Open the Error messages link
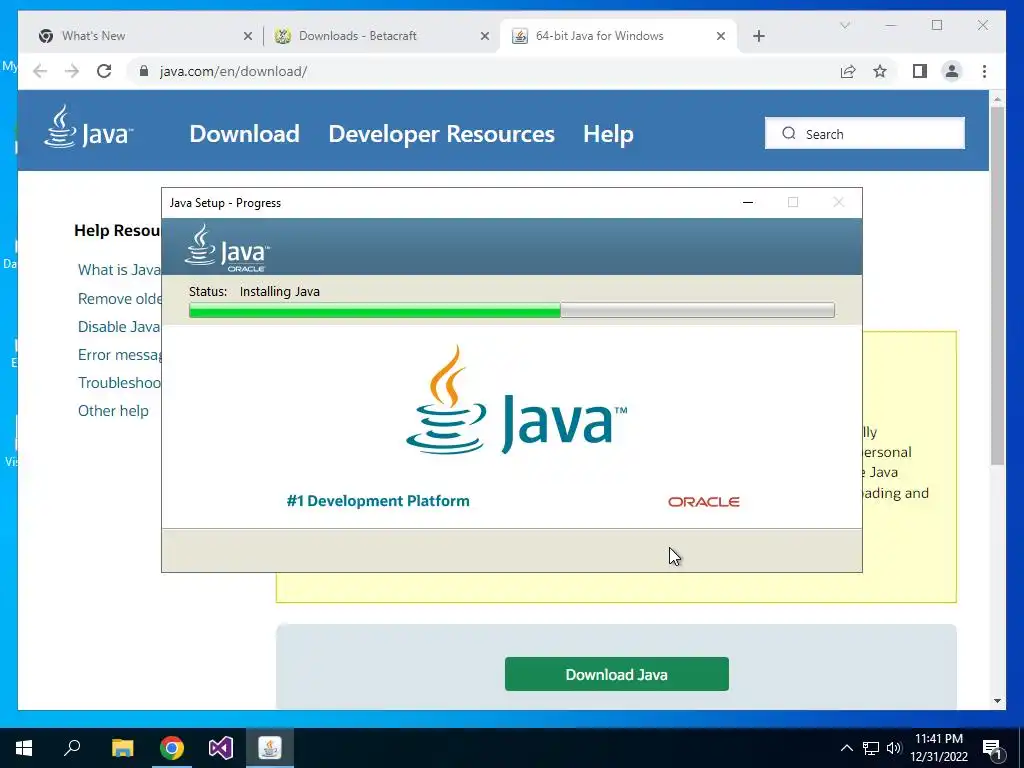Image resolution: width=1024 pixels, height=768 pixels. (120, 355)
